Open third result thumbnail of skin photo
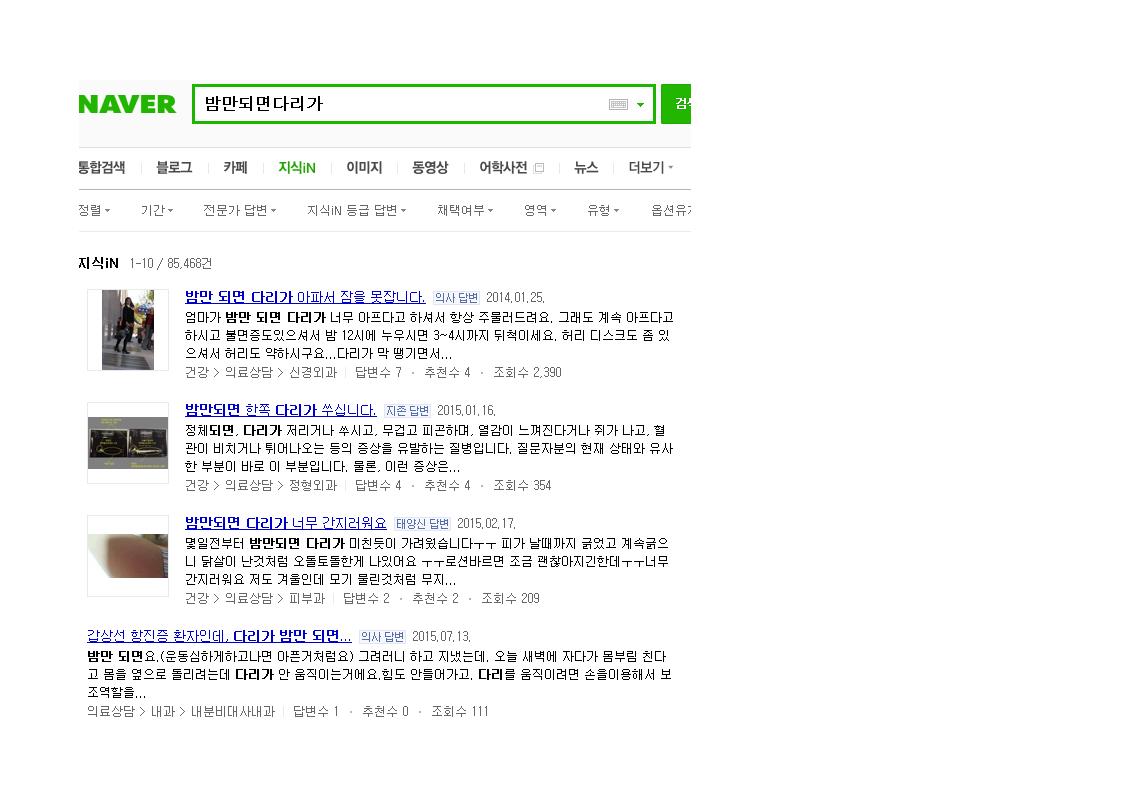This screenshot has width=1122, height=793. coord(128,556)
